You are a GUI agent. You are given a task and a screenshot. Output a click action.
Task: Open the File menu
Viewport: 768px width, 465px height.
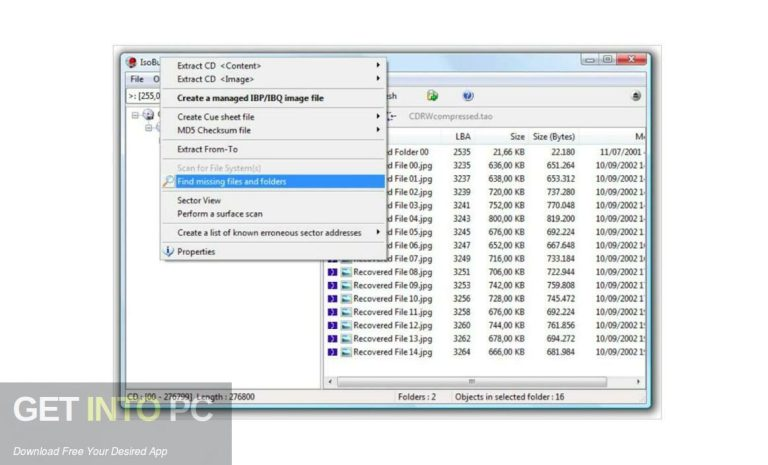[137, 79]
